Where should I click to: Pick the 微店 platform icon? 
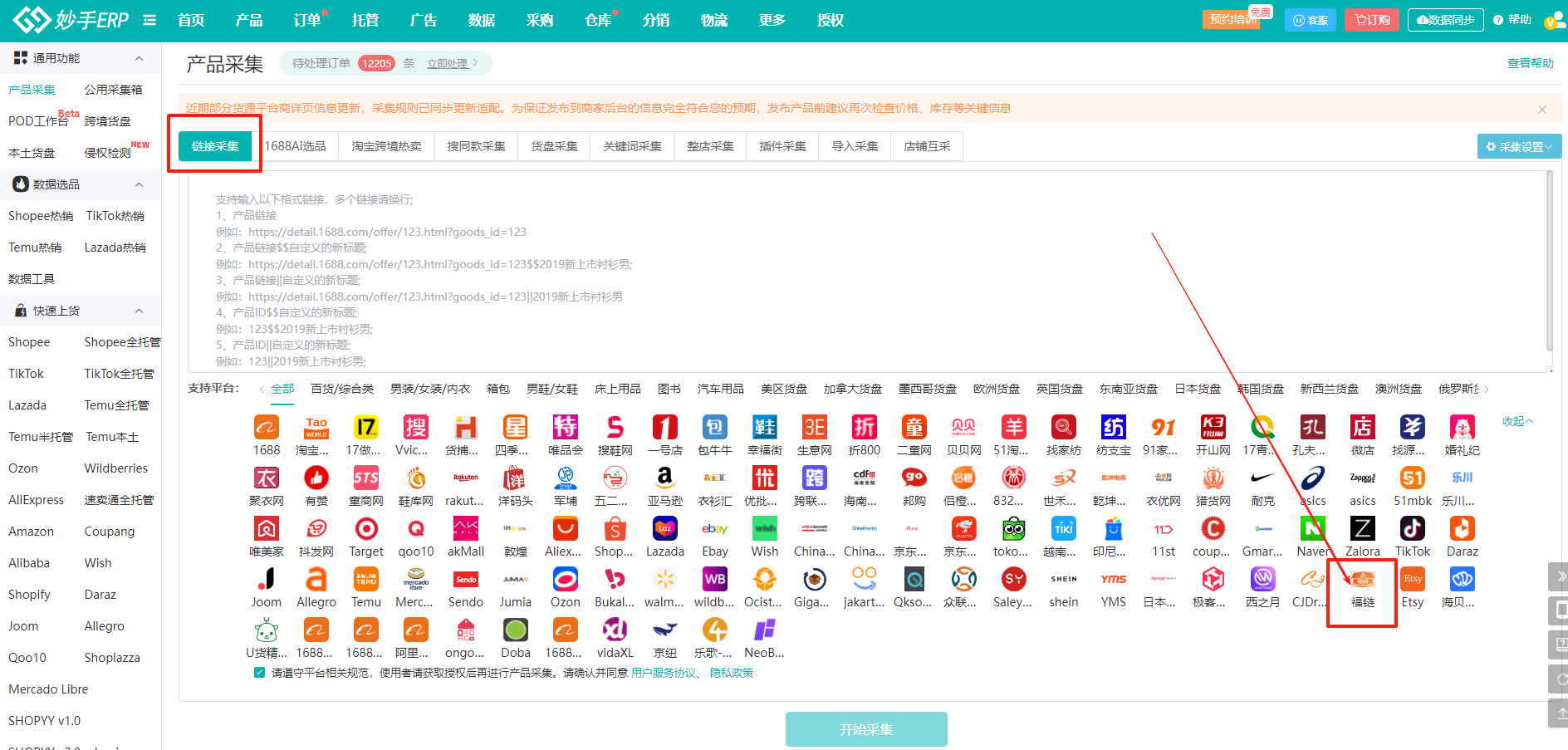pyautogui.click(x=1363, y=428)
